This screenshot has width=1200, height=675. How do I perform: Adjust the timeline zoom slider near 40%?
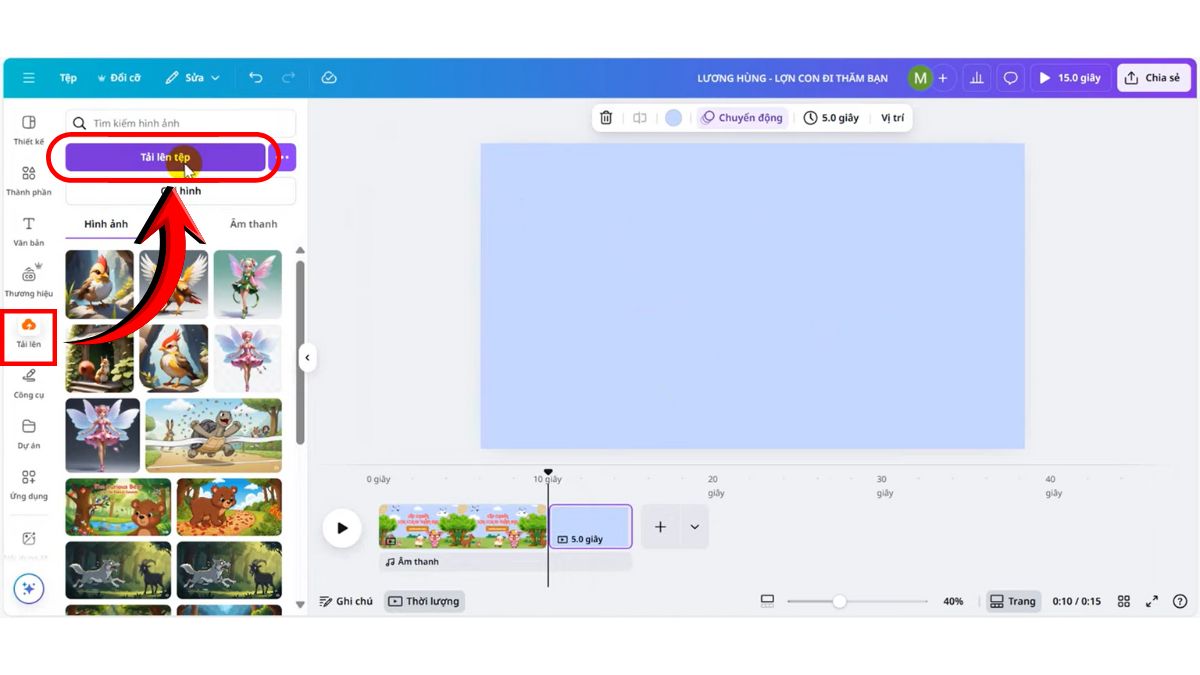click(838, 601)
